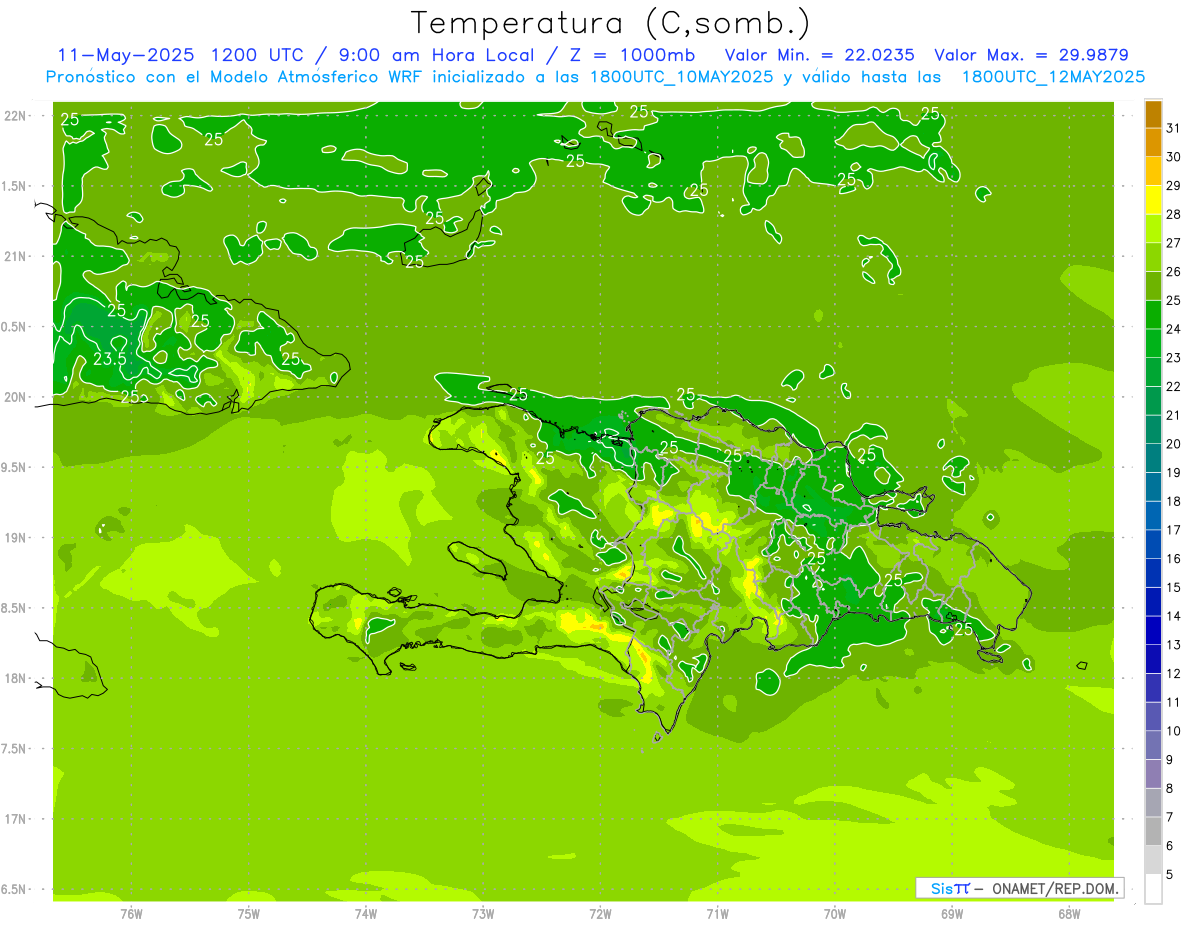Viewport: 1200px width, 927px height.
Task: Click the '21N' latitude axis label
Action: point(14,257)
